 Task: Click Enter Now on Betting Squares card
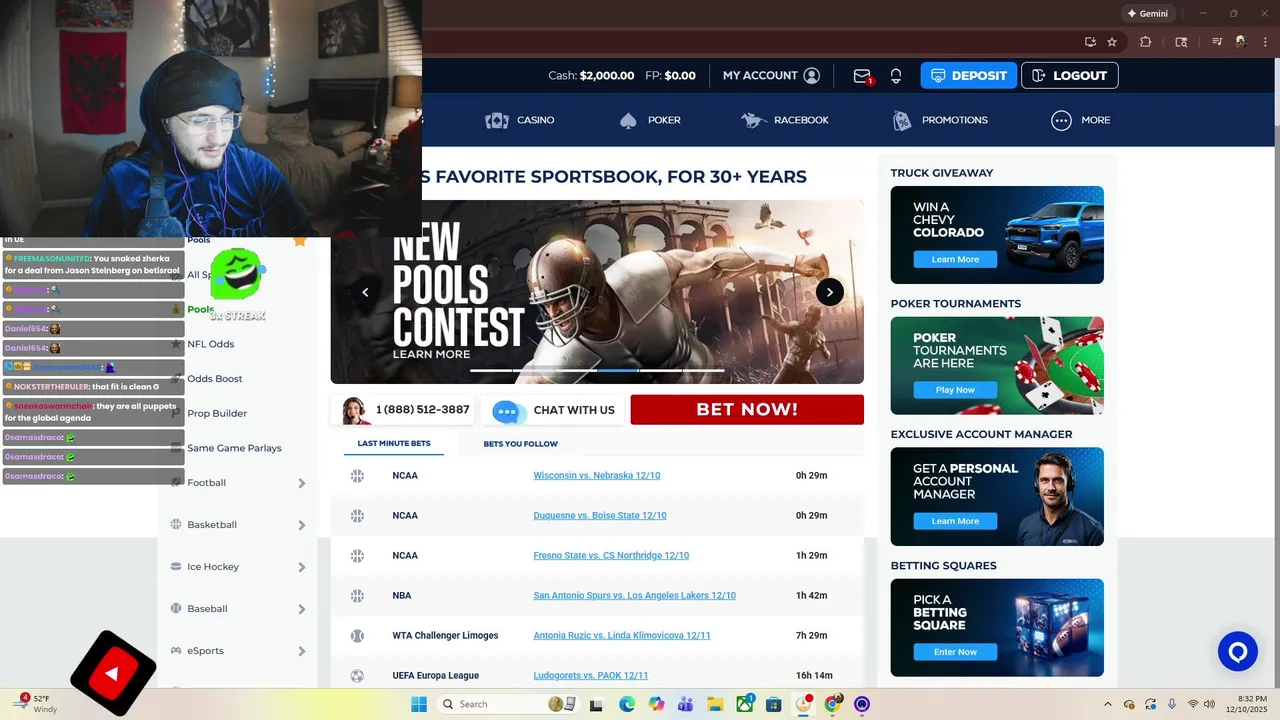pos(955,652)
